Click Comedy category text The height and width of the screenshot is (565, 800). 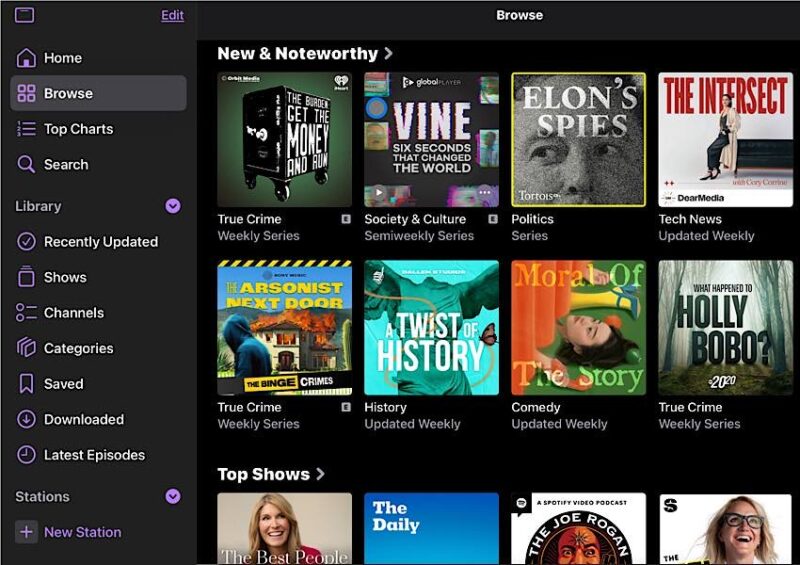(536, 407)
